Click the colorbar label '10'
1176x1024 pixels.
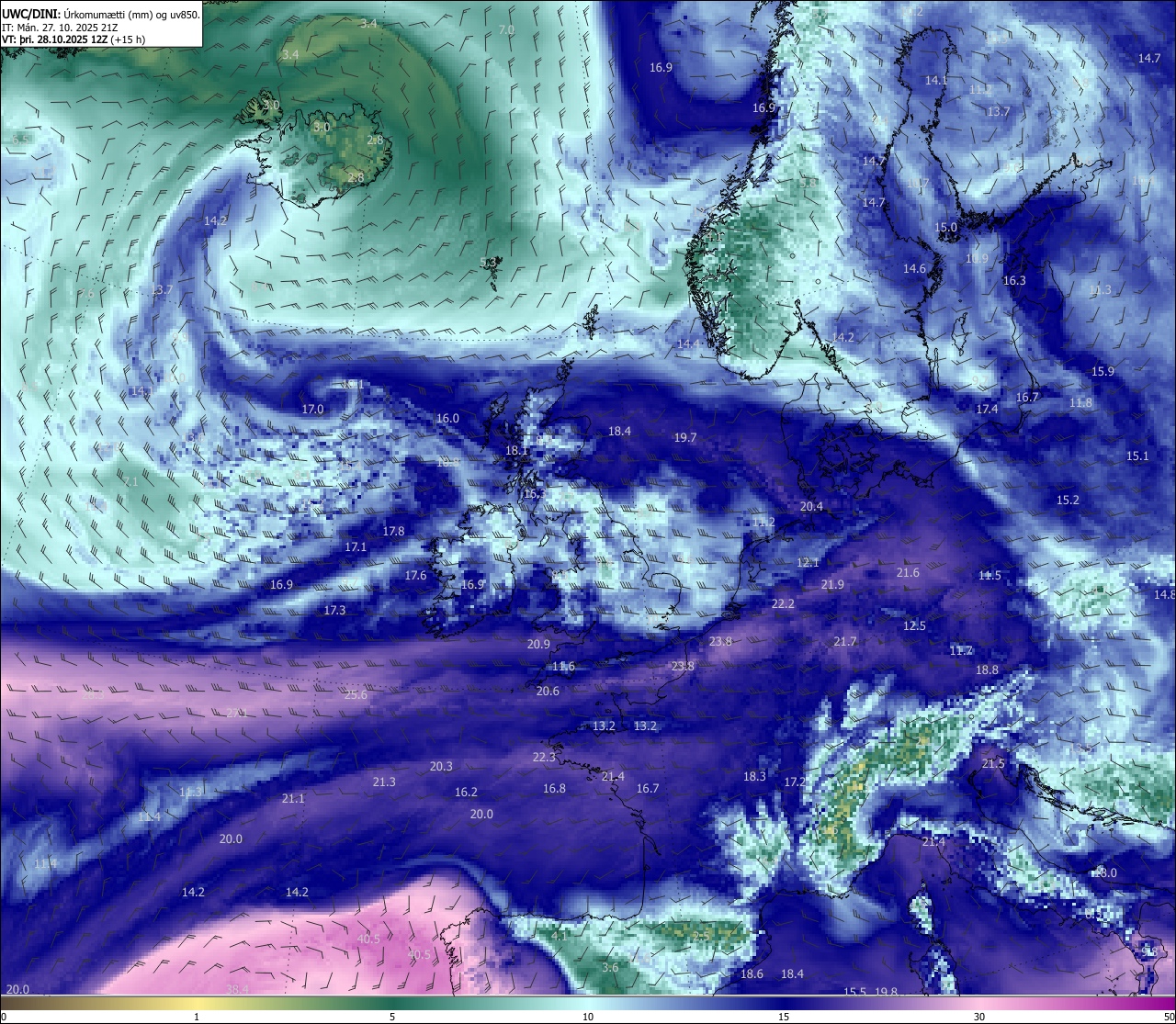588,1017
